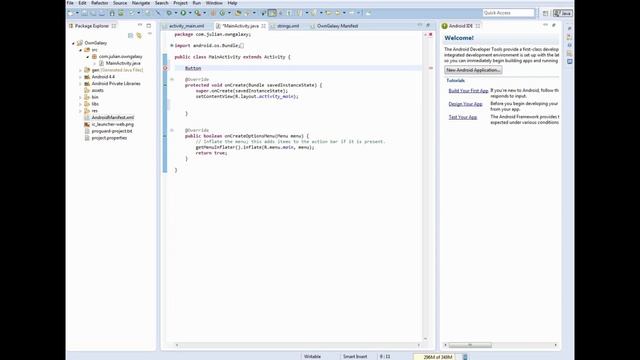Open the Project menu
Viewport: 640px width, 360px height.
[x=180, y=3]
